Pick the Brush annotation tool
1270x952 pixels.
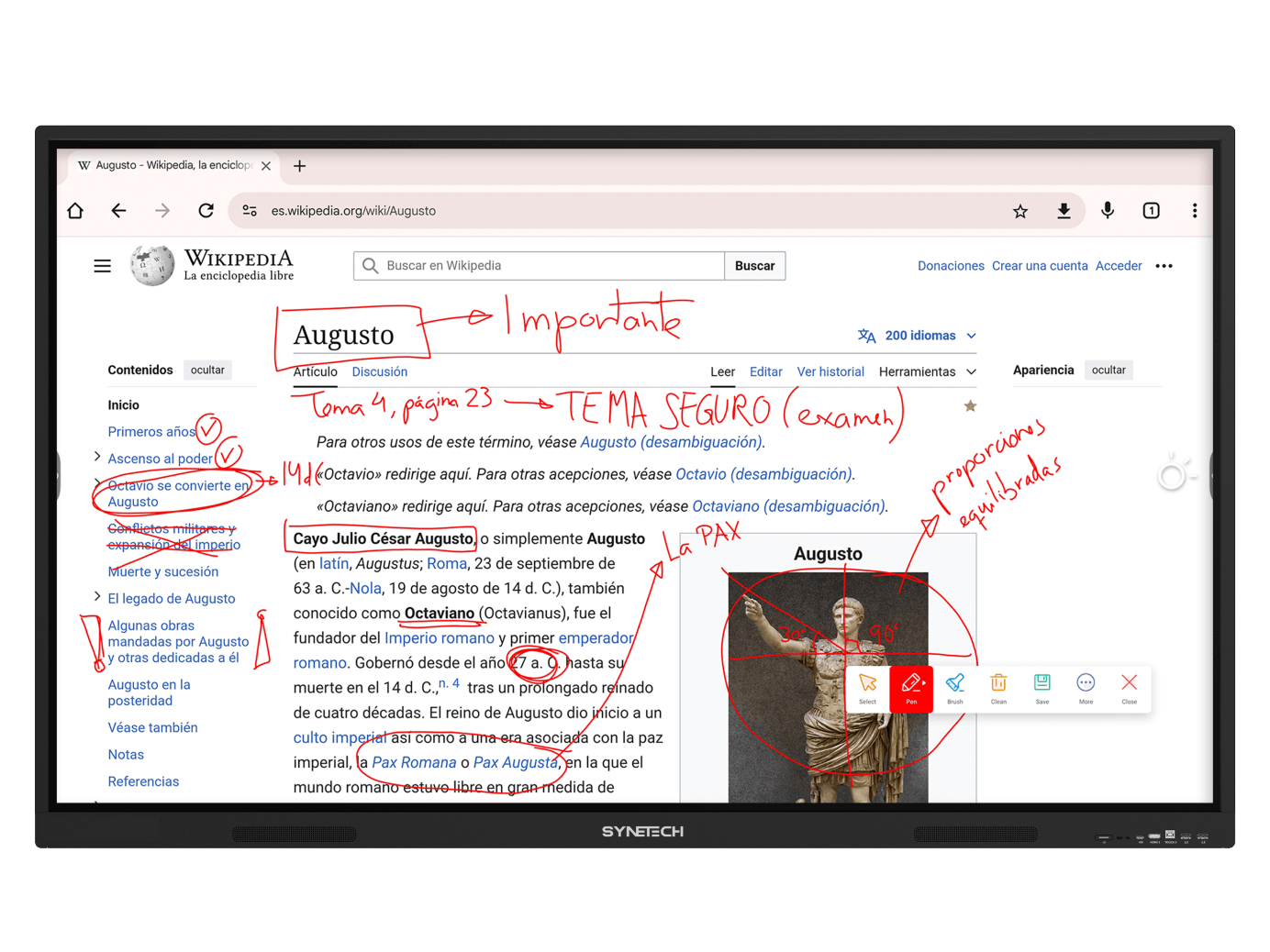tap(954, 688)
